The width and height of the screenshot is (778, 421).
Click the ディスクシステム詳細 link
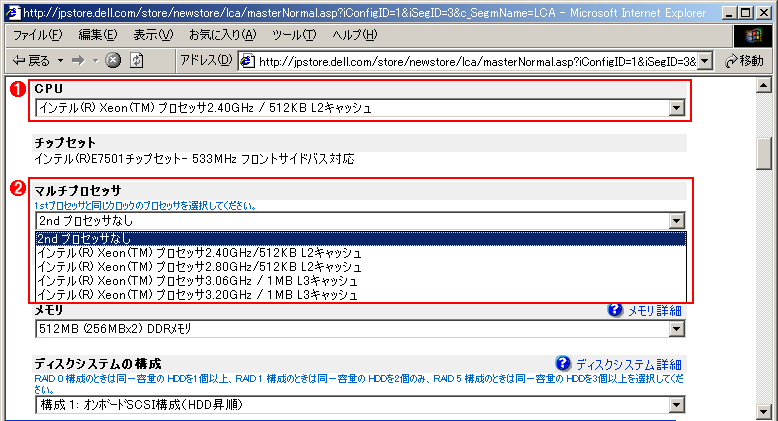point(629,364)
